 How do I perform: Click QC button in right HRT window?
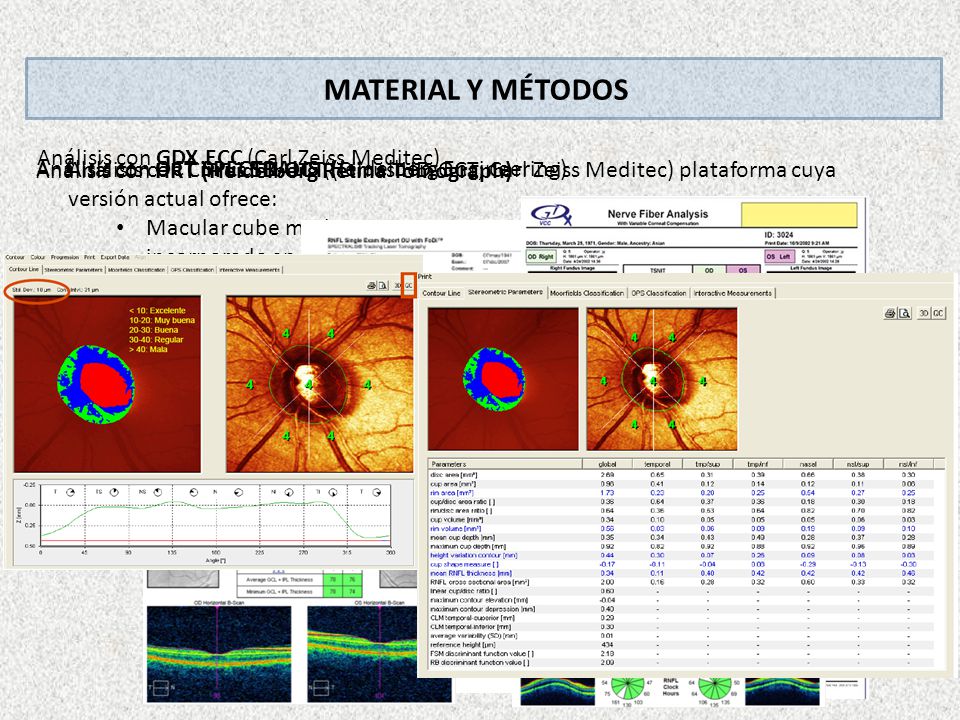click(x=938, y=313)
